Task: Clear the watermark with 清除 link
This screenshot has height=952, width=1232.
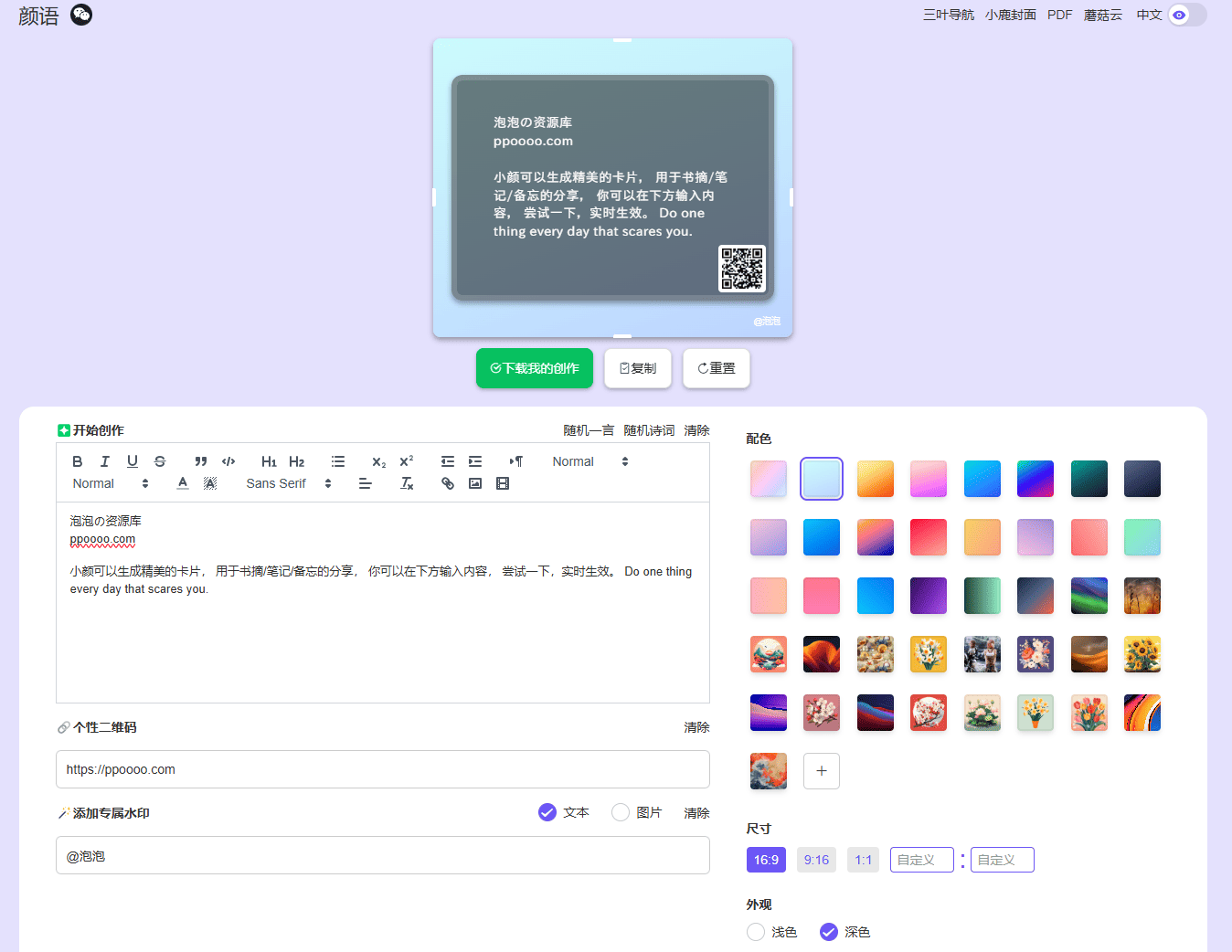Action: [x=696, y=813]
